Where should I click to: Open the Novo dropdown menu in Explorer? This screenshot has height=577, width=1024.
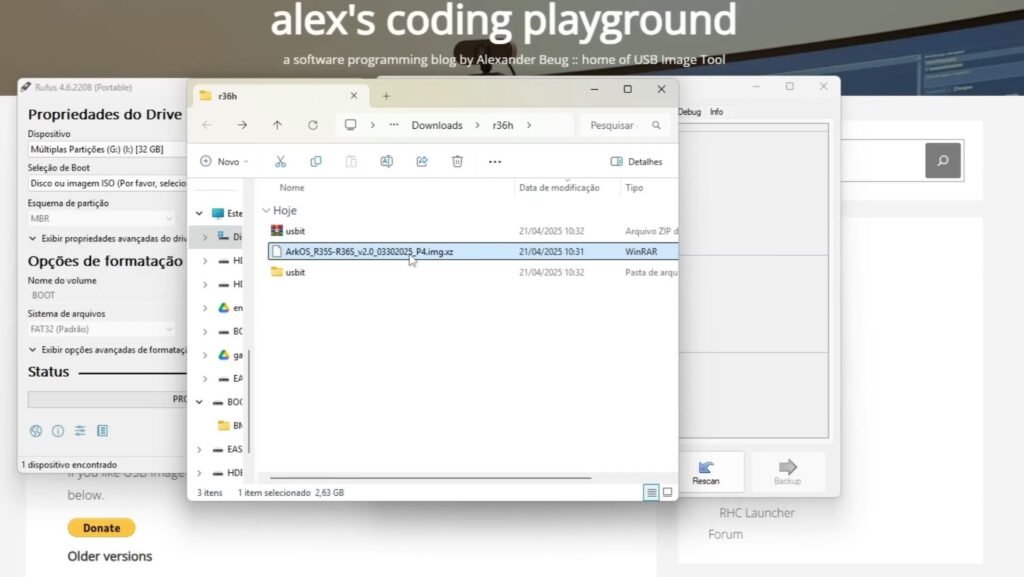(x=224, y=161)
